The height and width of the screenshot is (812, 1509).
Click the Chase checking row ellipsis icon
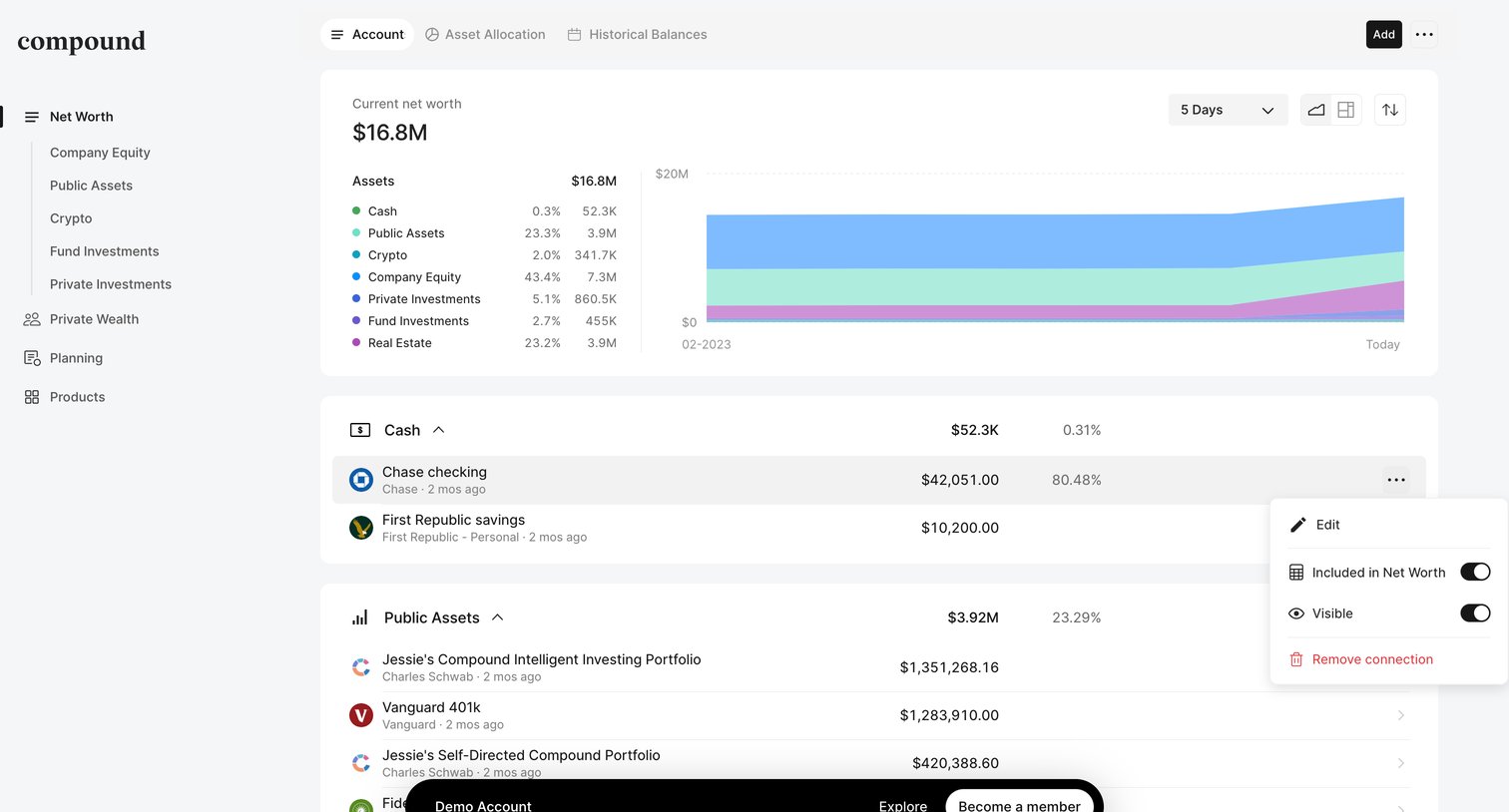click(x=1396, y=480)
